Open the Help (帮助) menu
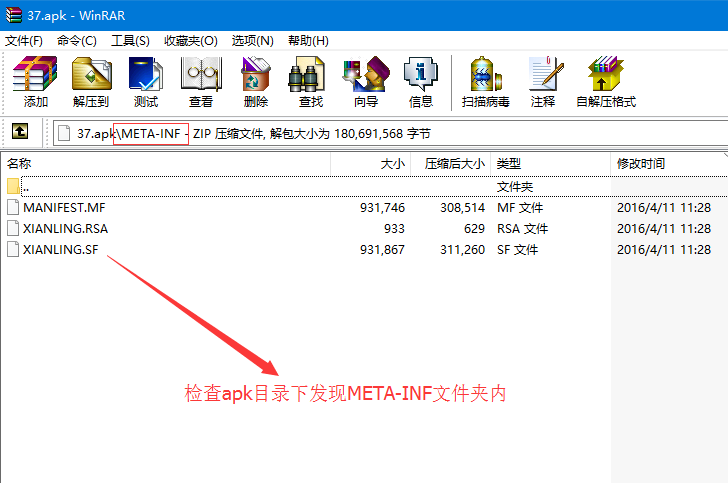Screen dimensions: 728x483 click(x=308, y=41)
